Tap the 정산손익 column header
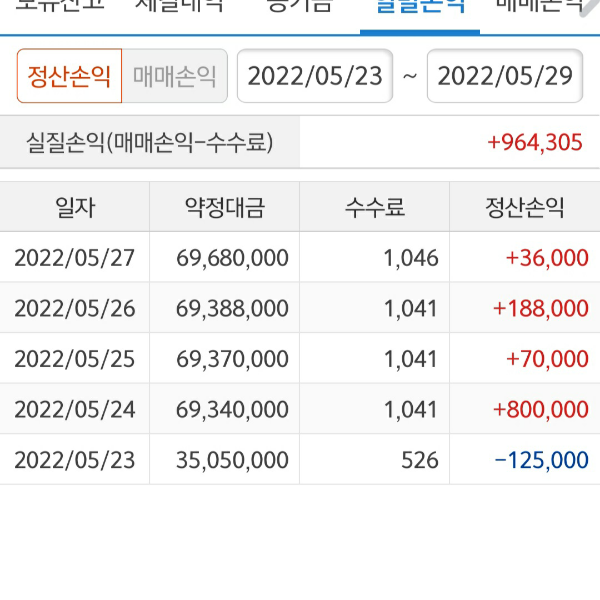Screen dimensions: 600x600 point(525,208)
